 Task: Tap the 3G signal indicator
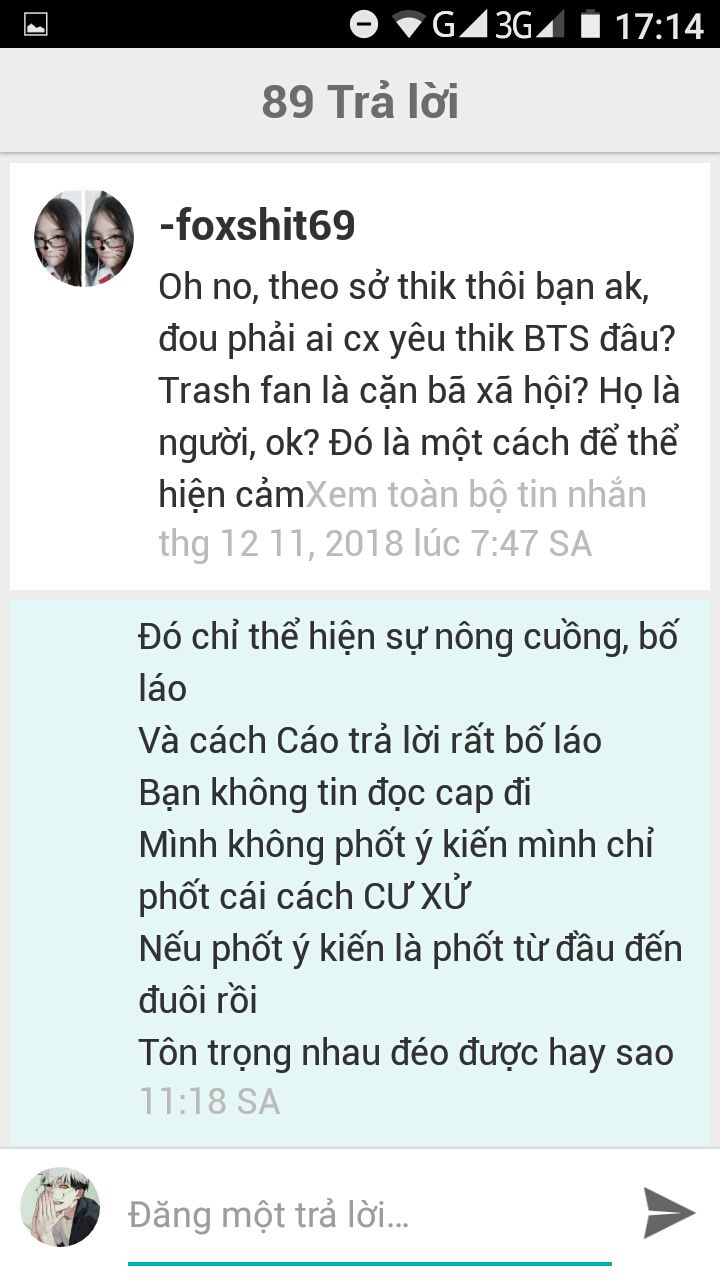(x=529, y=24)
